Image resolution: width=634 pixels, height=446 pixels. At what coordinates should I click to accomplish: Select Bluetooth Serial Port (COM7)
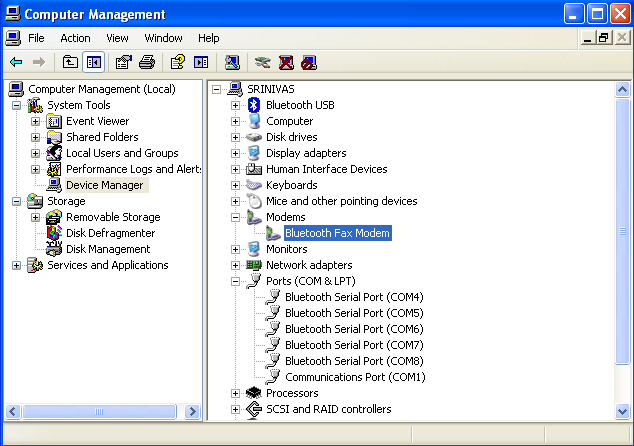point(354,345)
